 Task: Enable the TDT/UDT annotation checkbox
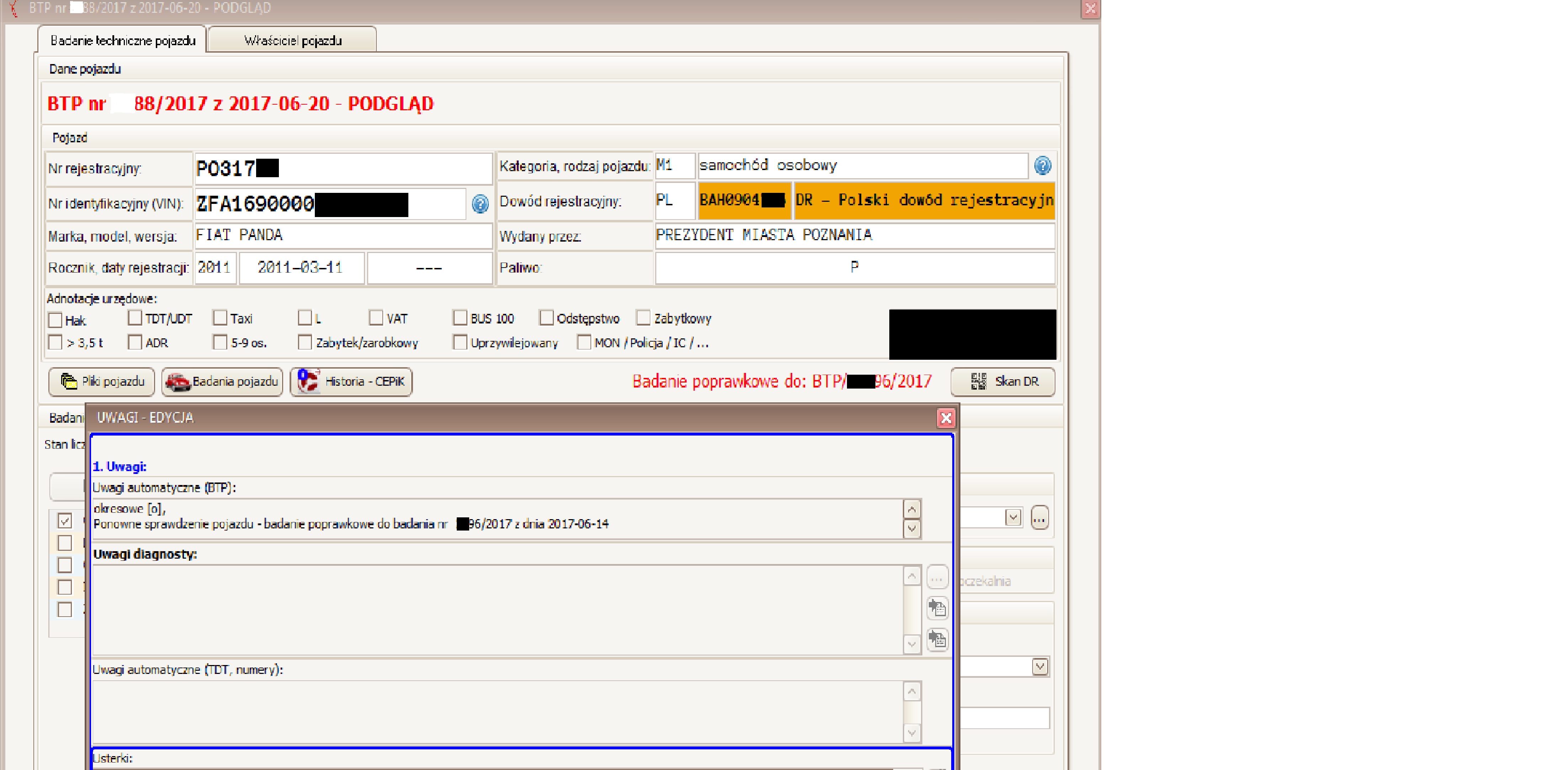[x=134, y=318]
